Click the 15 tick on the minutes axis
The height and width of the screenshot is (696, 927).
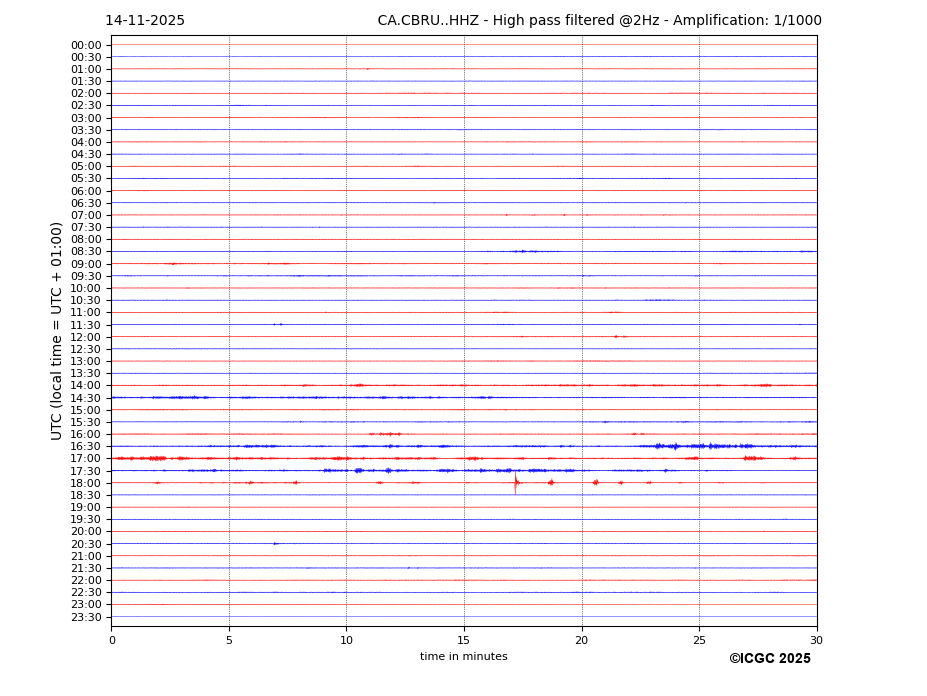pos(464,640)
